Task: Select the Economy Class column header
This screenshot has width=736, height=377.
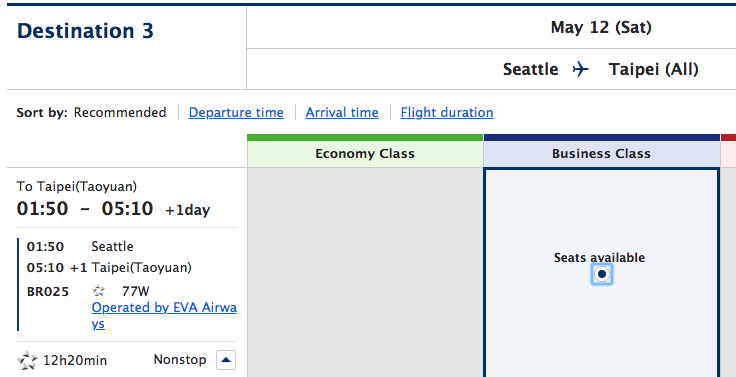Action: [x=365, y=154]
